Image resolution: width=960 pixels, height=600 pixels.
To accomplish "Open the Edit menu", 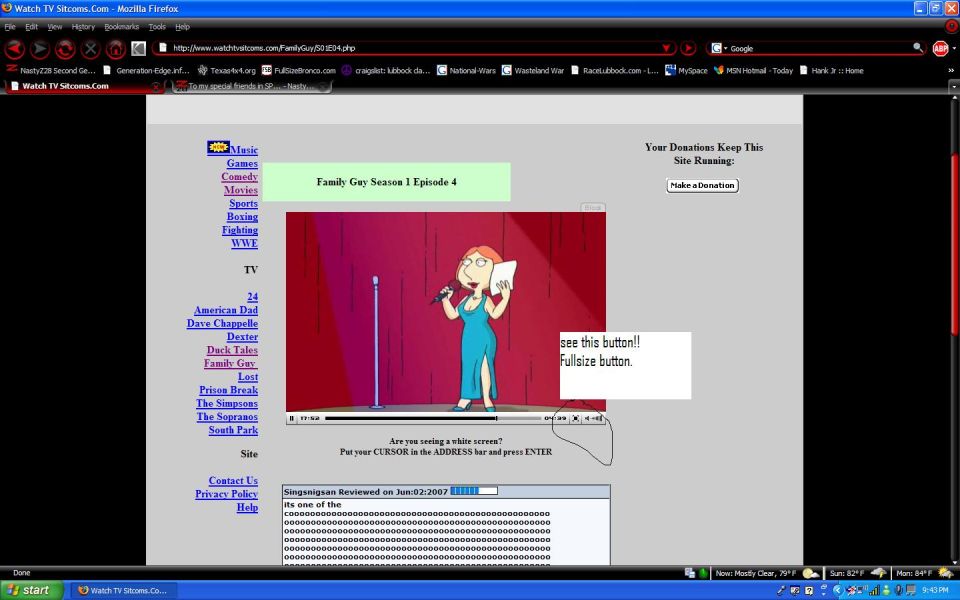I will (x=31, y=27).
